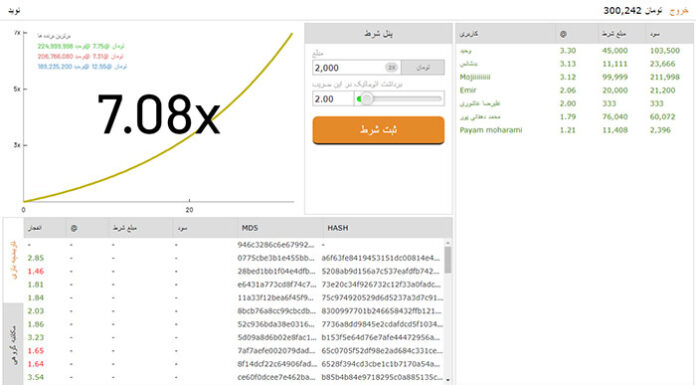
Task: Click the Toman currency button beside amount
Action: point(423,67)
